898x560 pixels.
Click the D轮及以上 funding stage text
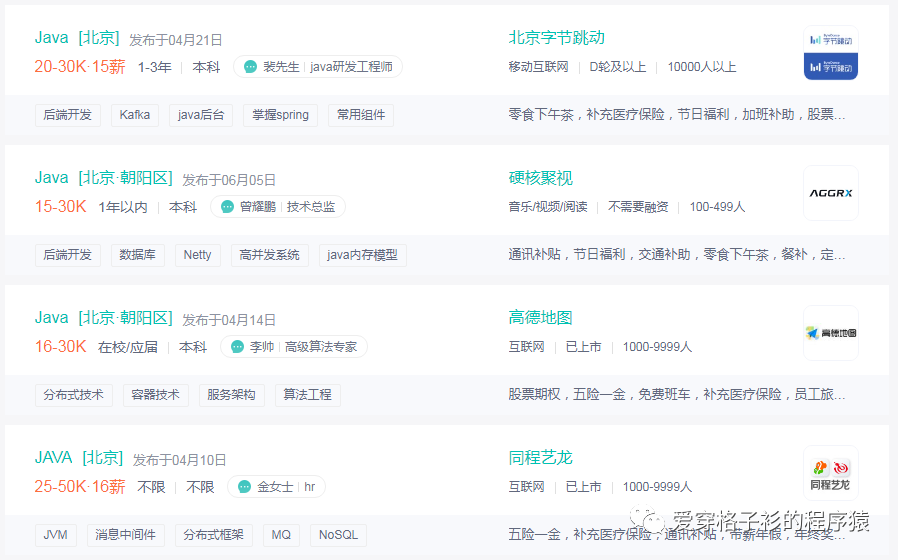(618, 67)
